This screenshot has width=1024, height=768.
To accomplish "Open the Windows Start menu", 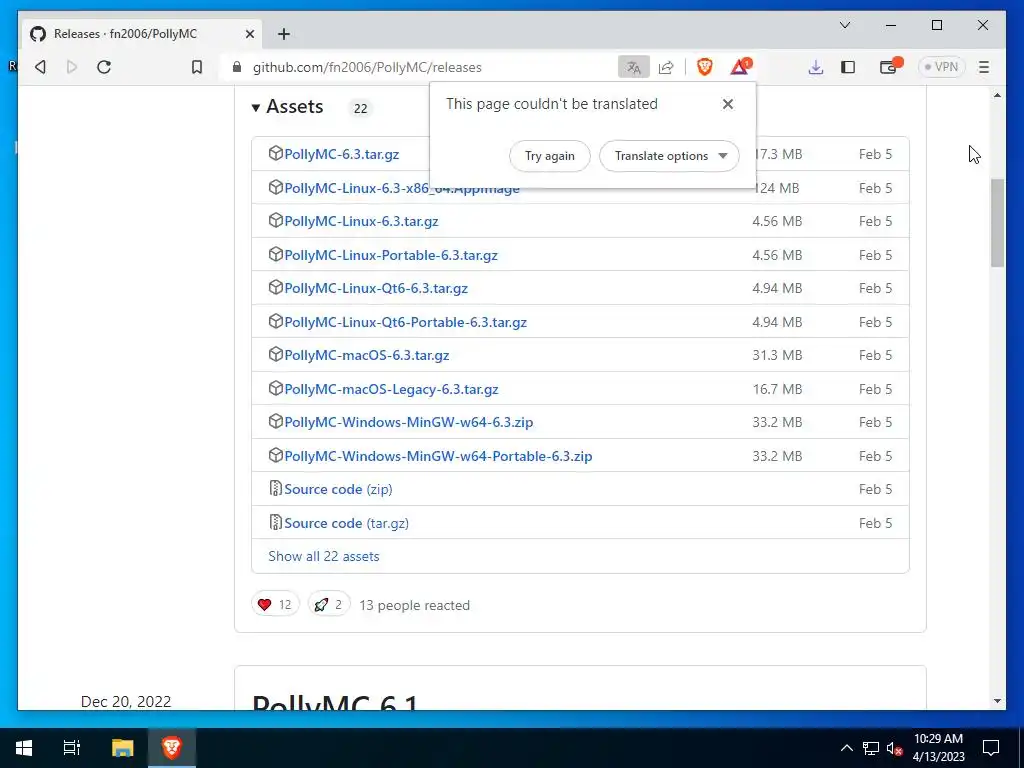I will coord(24,748).
